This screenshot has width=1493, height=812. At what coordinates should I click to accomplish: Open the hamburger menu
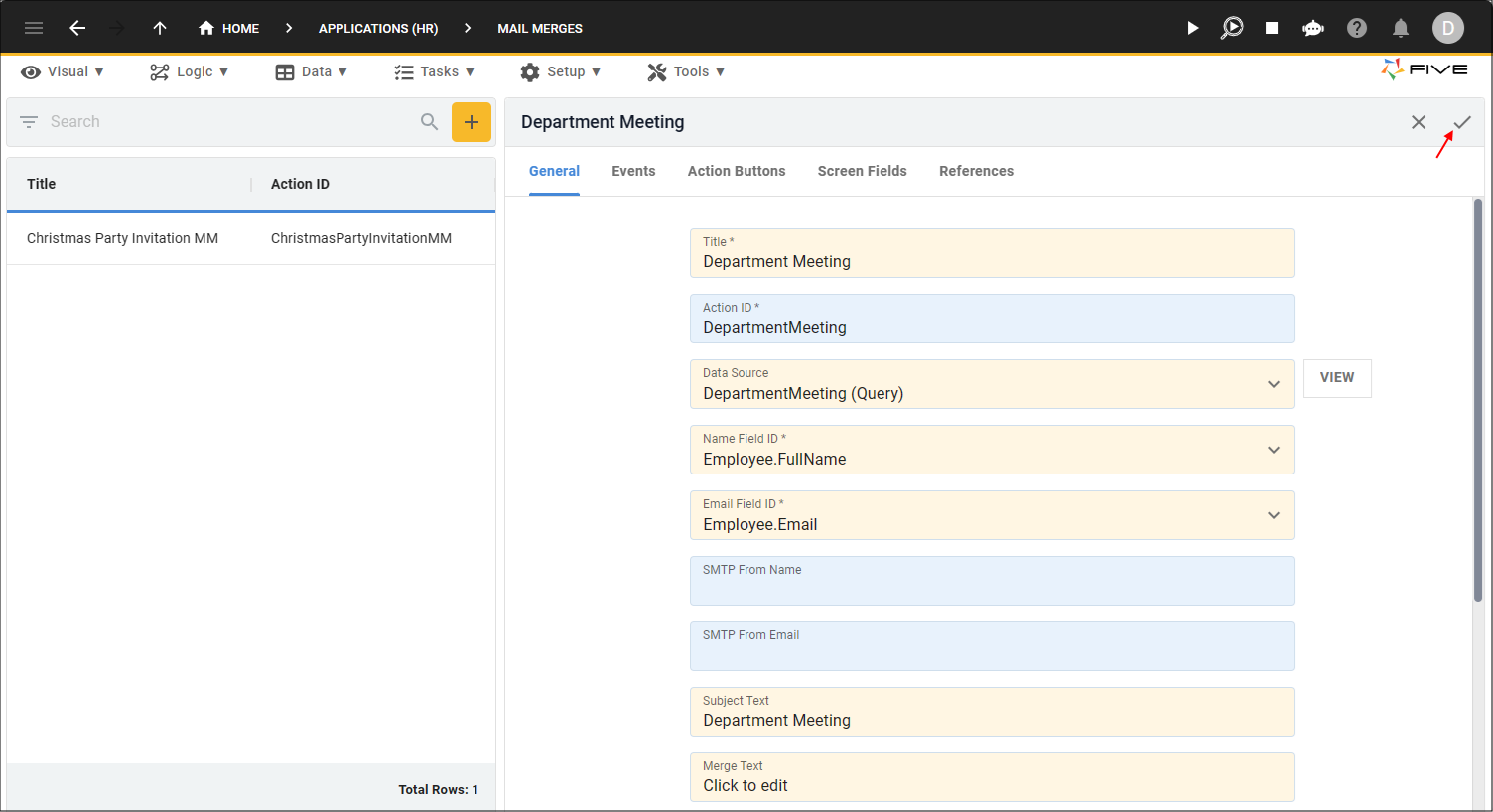pyautogui.click(x=34, y=28)
